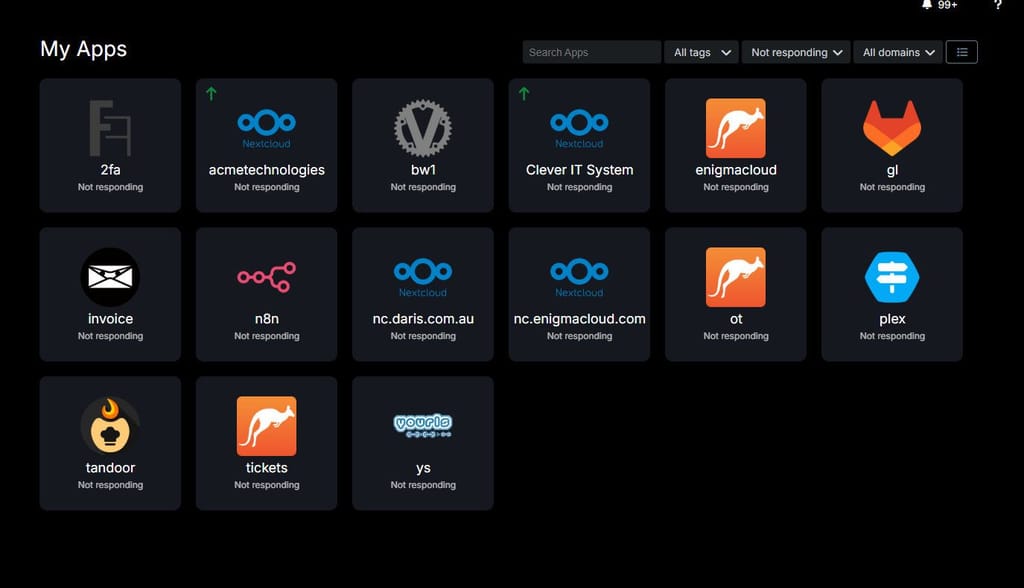Image resolution: width=1024 pixels, height=588 pixels.
Task: Click update arrow on Clever IT System tile
Action: (524, 94)
